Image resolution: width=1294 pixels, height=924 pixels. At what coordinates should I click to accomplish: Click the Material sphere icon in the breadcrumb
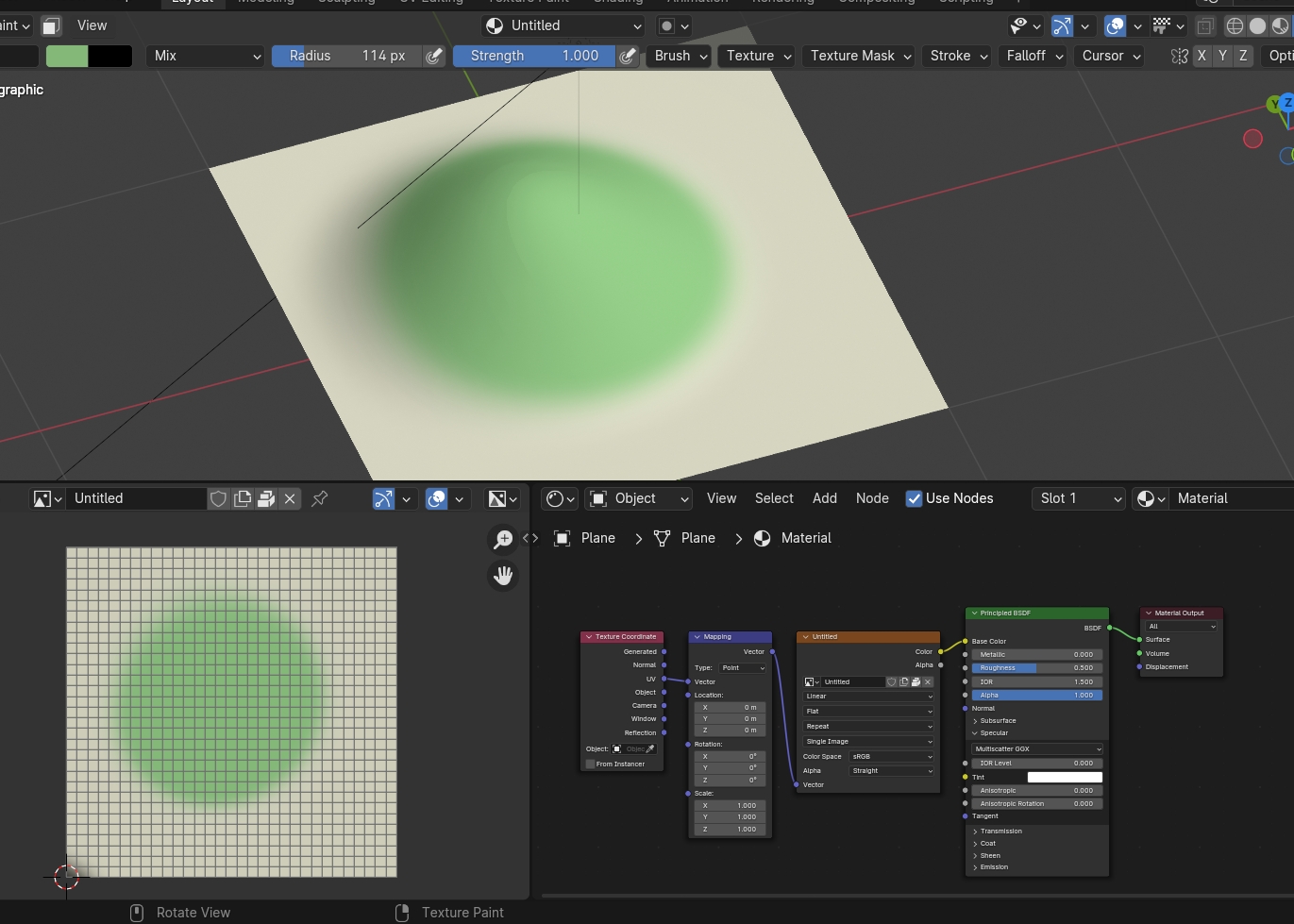(763, 538)
